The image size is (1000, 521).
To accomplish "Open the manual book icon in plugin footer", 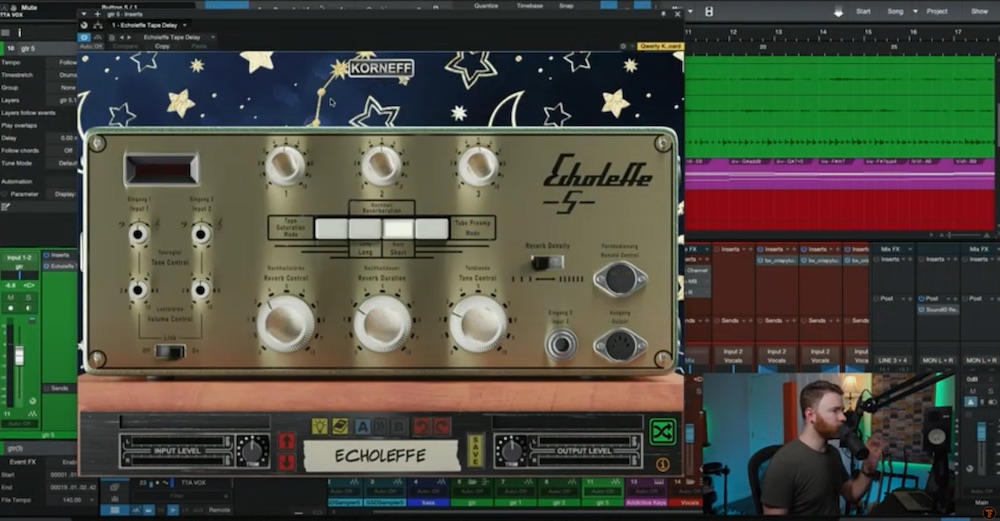I will [x=340, y=426].
